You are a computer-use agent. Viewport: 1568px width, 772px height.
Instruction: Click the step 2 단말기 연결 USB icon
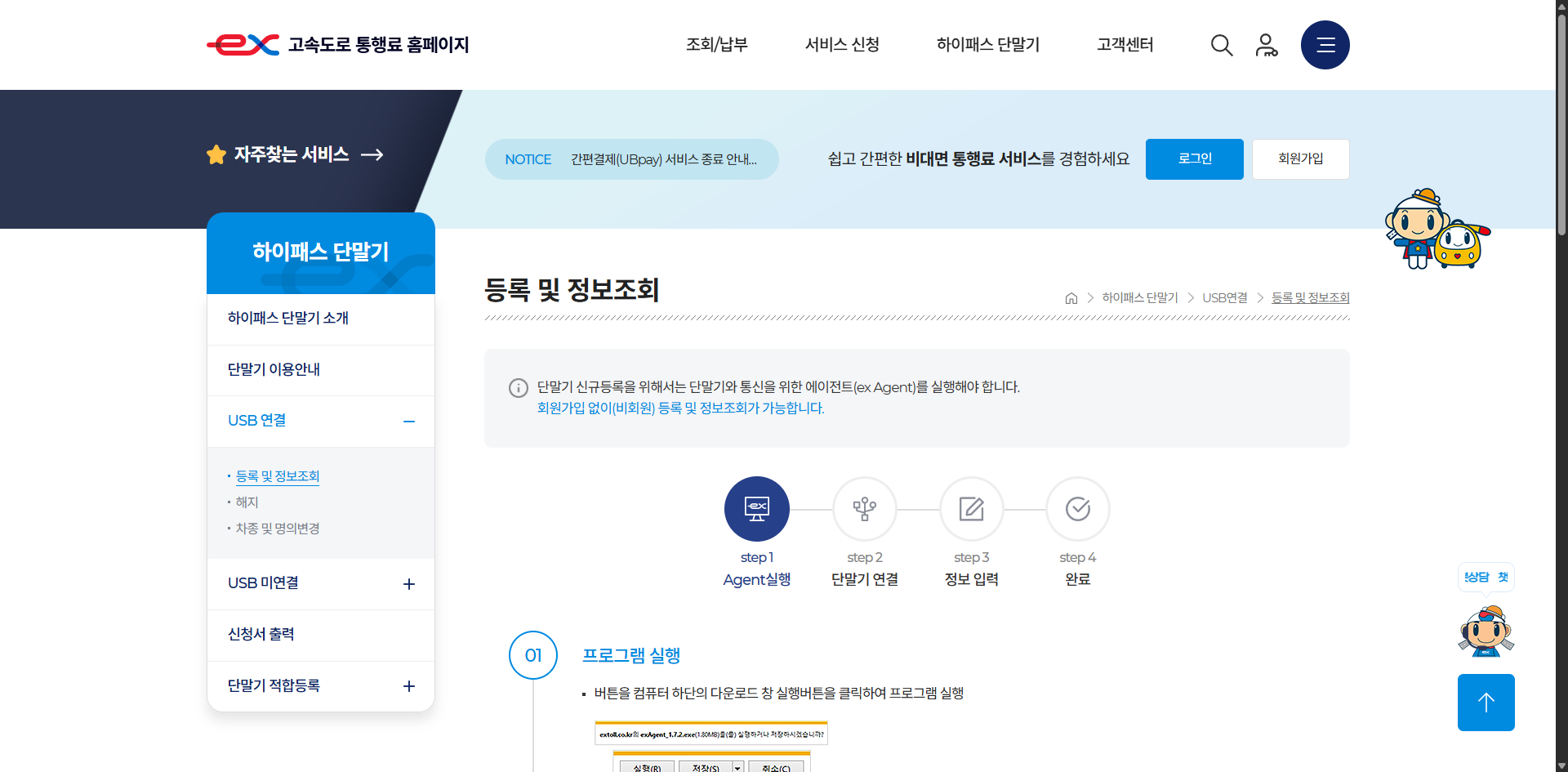point(864,508)
